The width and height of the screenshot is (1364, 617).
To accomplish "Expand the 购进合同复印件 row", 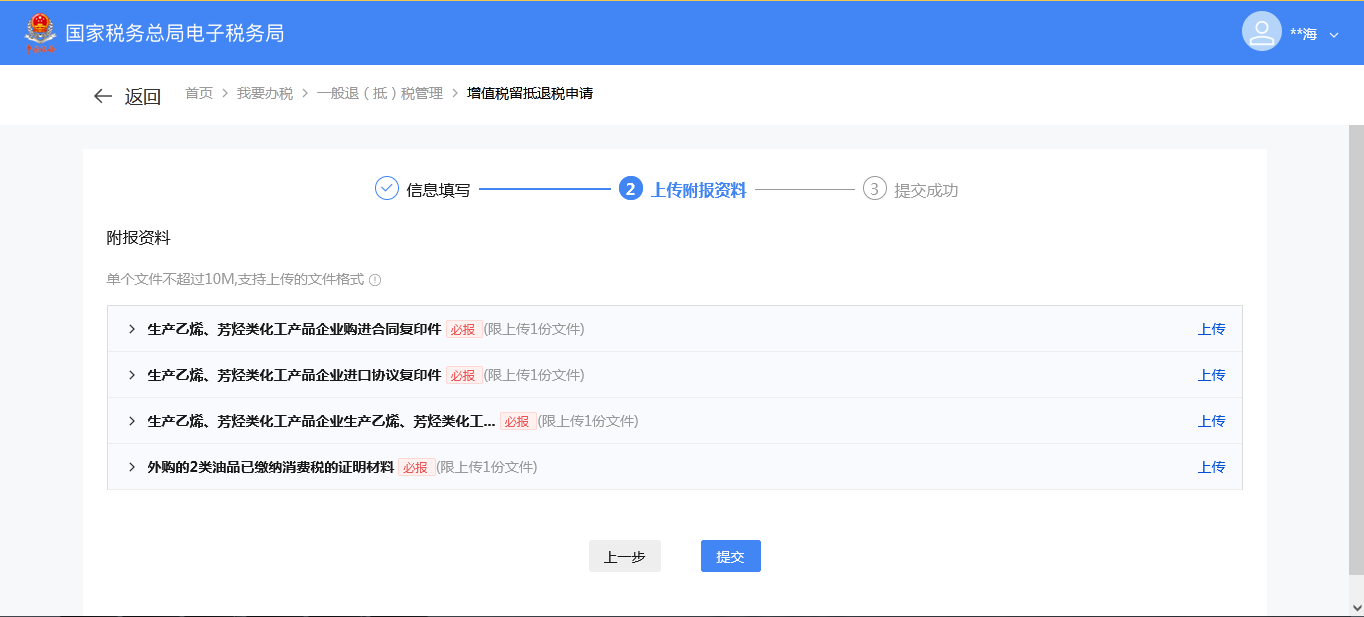I will click(131, 329).
